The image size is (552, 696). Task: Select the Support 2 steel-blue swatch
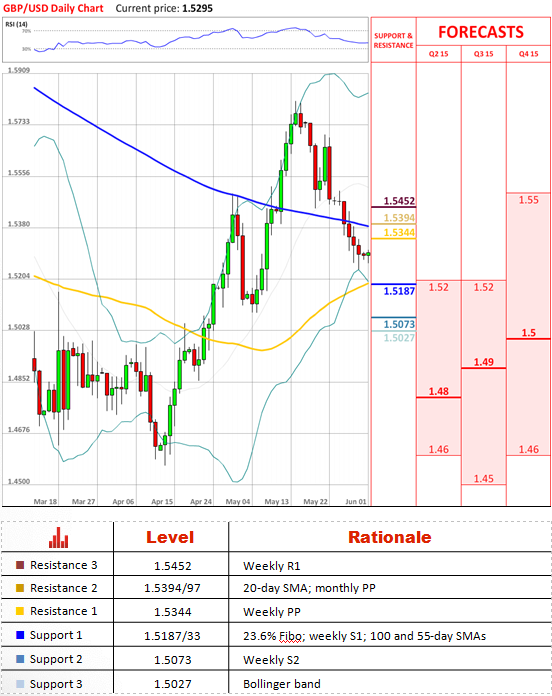[x=20, y=659]
